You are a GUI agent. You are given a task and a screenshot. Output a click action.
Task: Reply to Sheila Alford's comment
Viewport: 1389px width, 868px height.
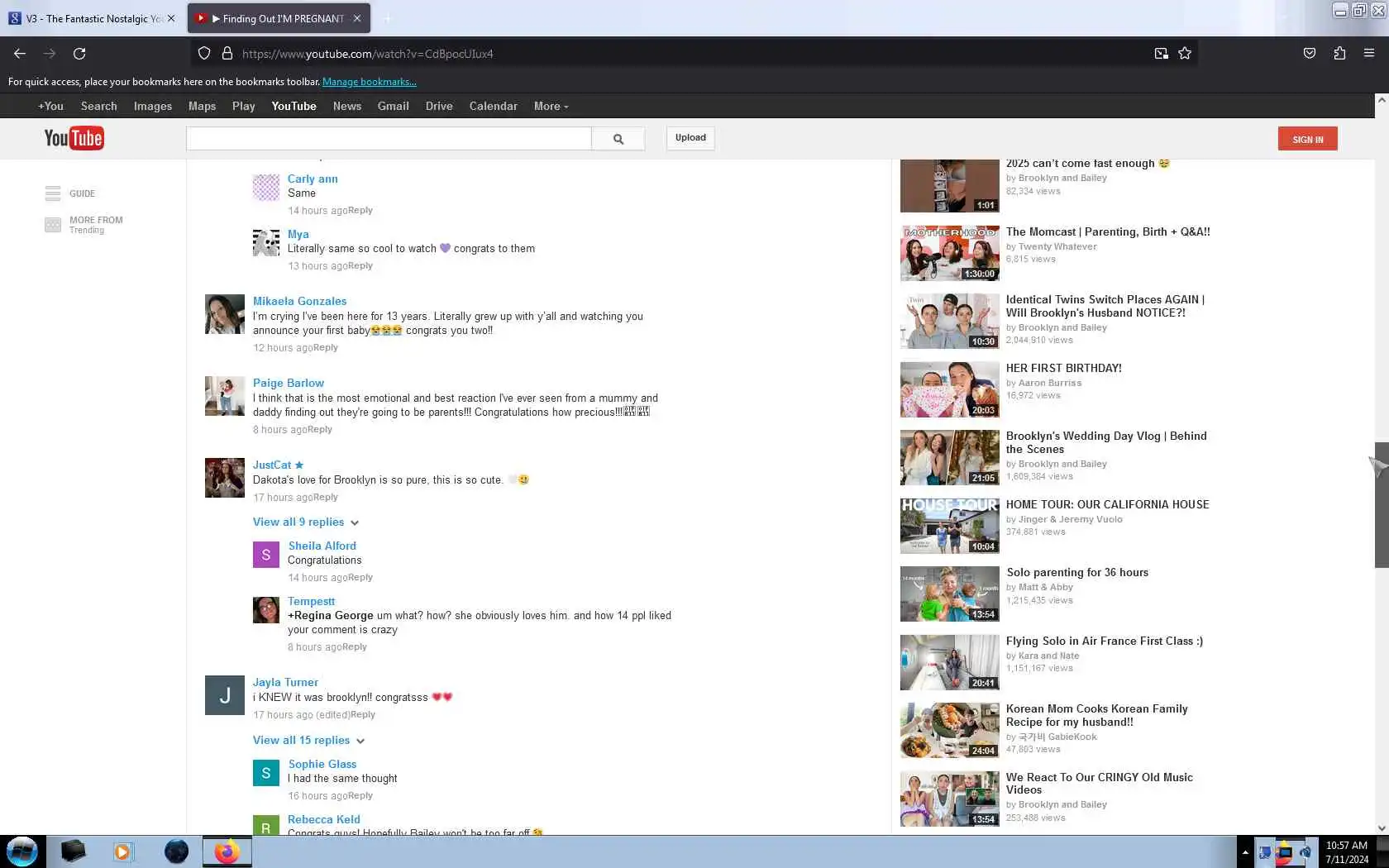tap(360, 578)
